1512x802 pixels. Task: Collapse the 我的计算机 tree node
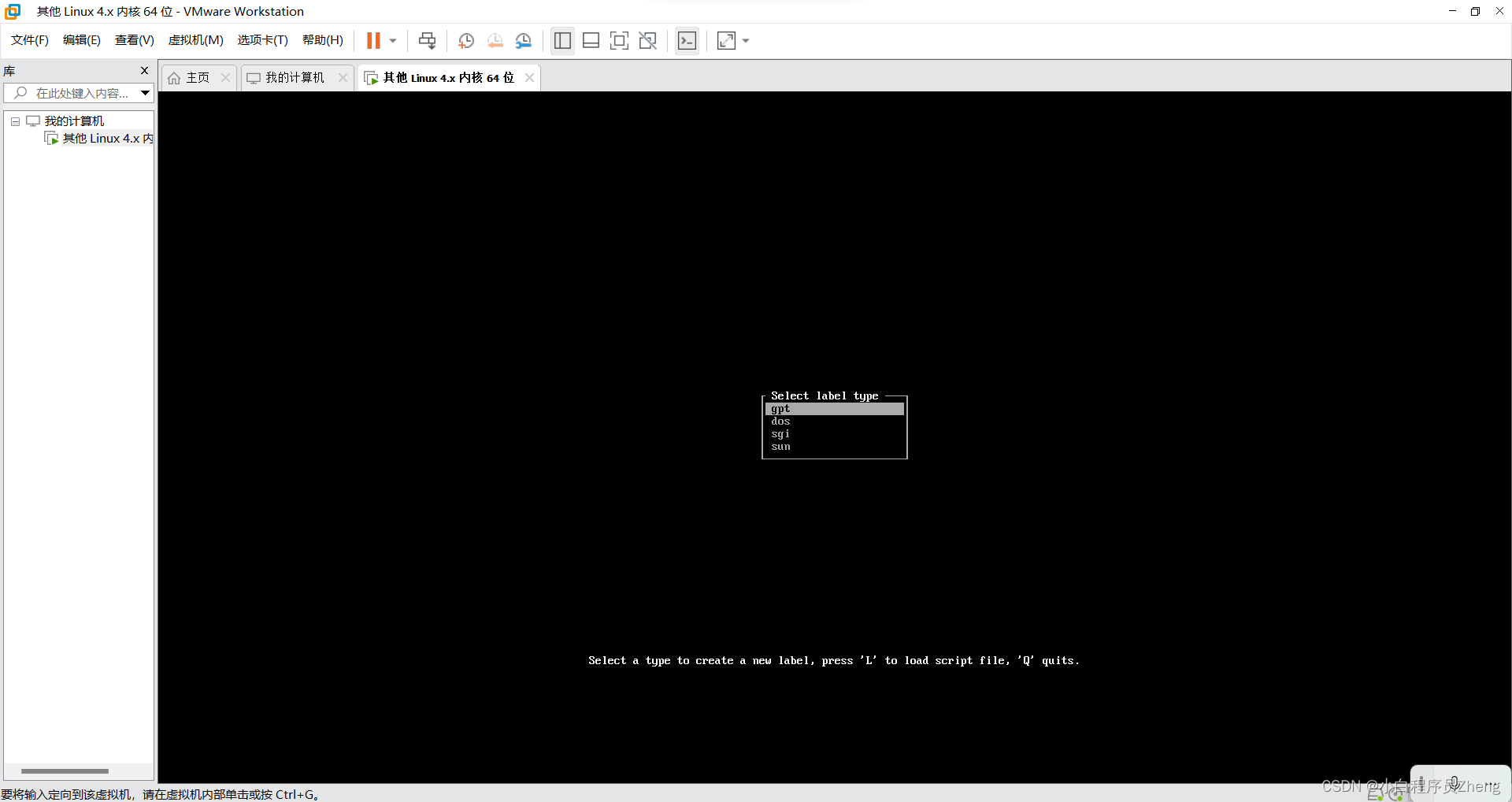[15, 121]
